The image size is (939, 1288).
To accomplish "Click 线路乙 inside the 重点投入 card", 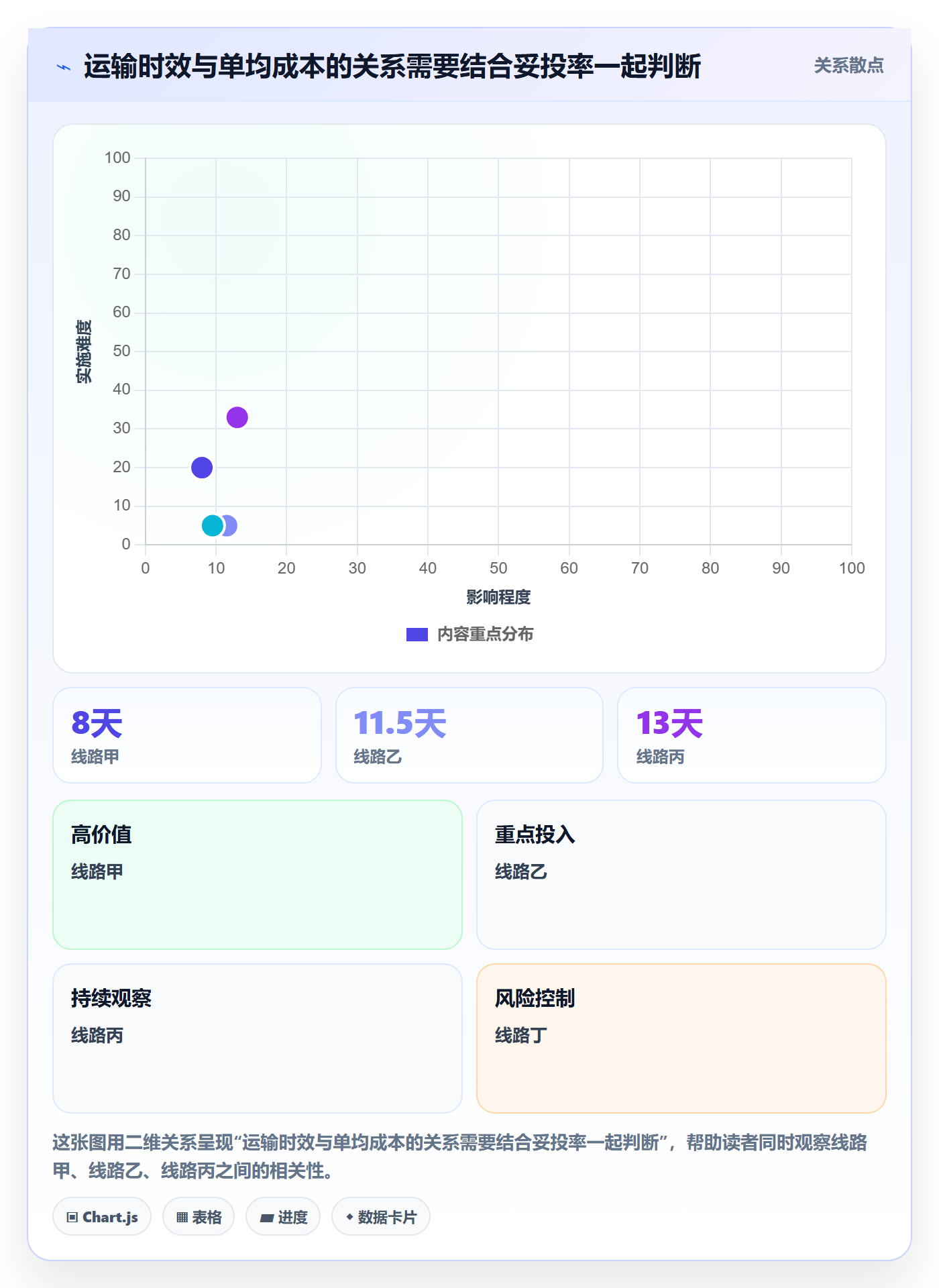I will [520, 871].
